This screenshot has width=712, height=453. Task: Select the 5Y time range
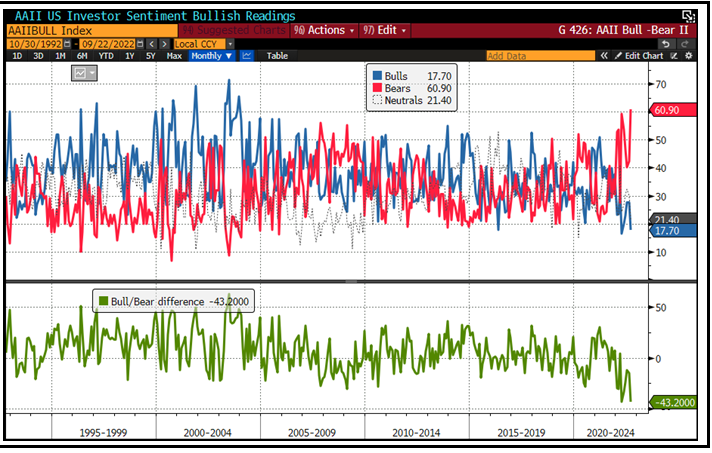click(x=150, y=56)
